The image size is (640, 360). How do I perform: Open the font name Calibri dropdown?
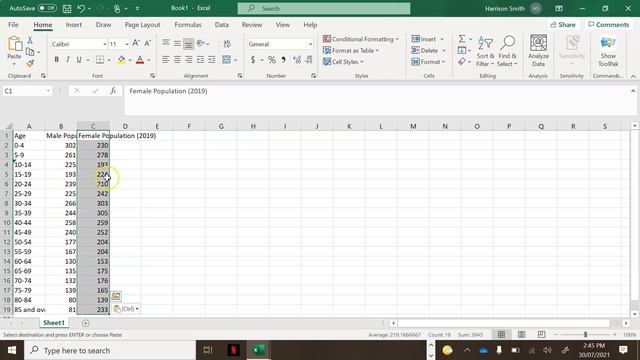104,44
